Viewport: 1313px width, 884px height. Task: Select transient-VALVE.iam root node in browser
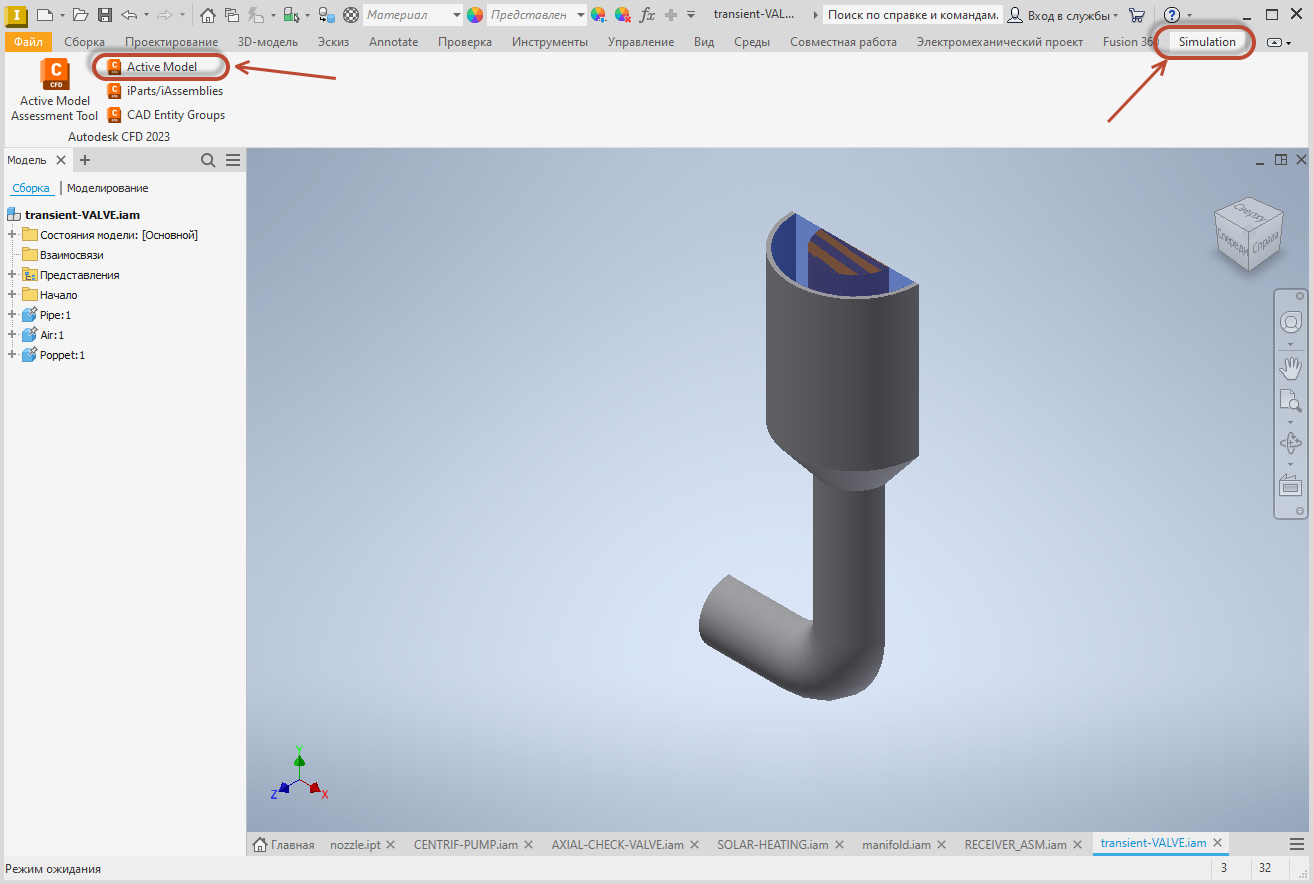point(82,215)
